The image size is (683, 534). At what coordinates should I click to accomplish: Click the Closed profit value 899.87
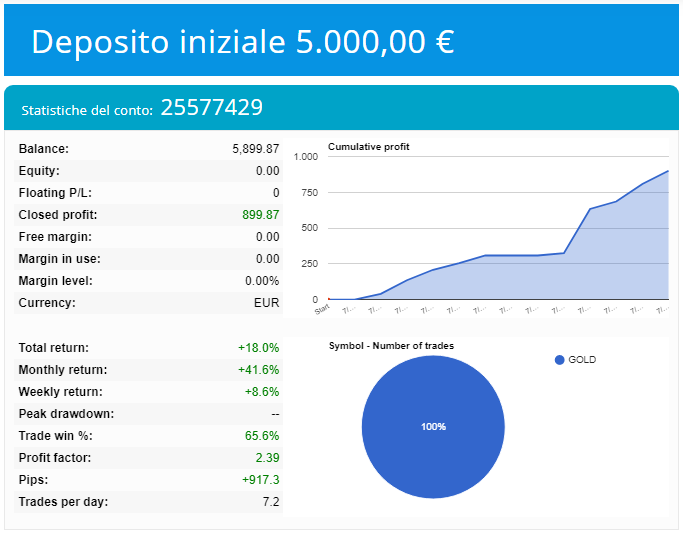tap(260, 215)
